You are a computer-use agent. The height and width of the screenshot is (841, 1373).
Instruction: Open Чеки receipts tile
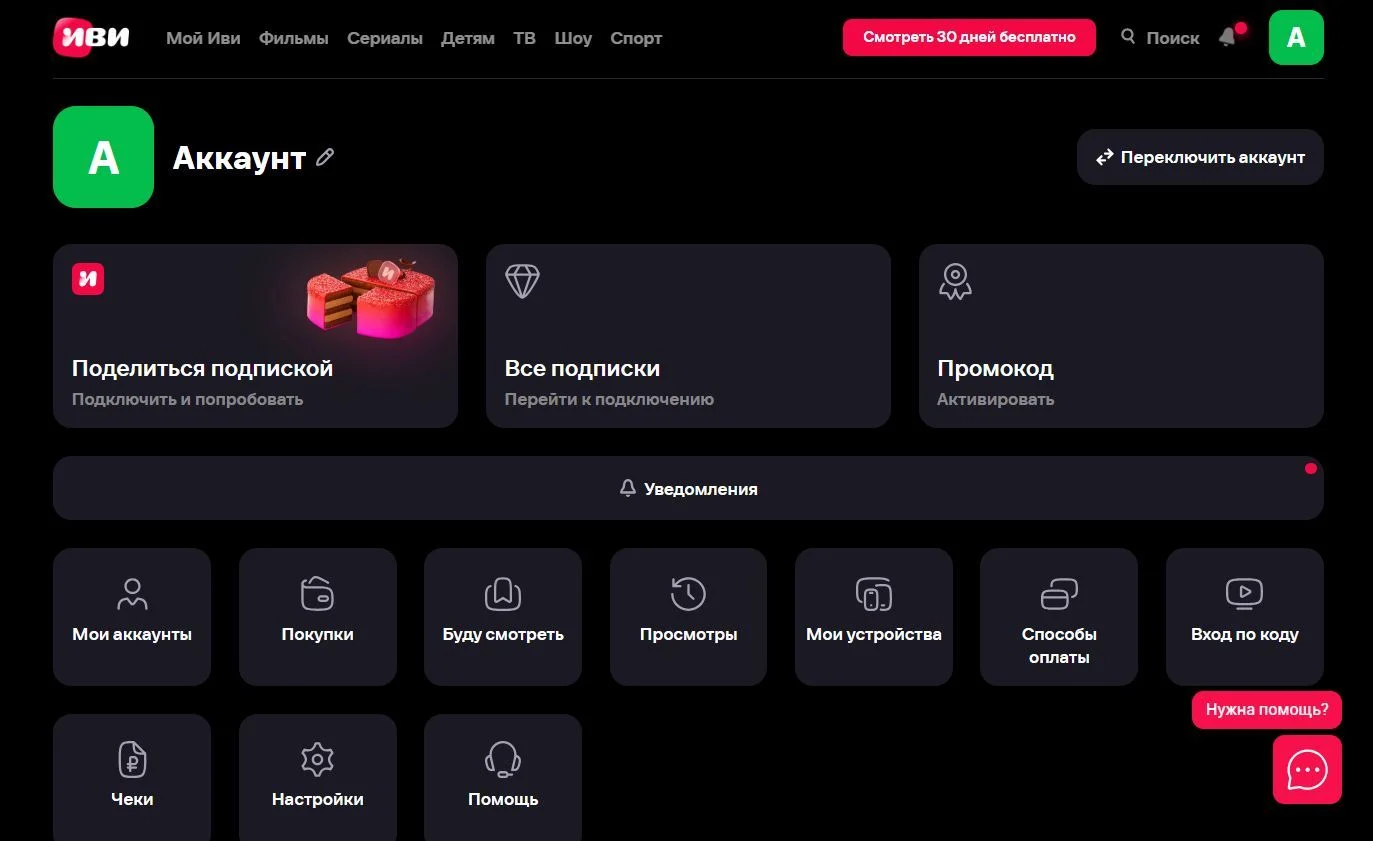pos(132,777)
